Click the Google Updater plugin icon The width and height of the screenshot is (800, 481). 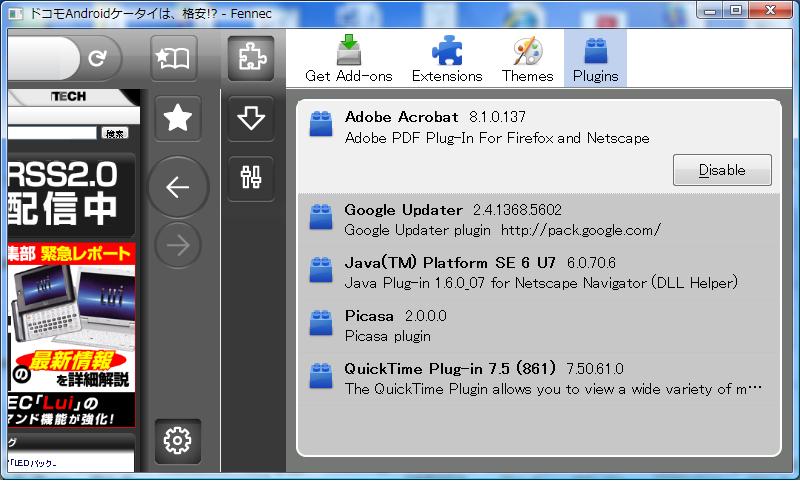click(321, 217)
